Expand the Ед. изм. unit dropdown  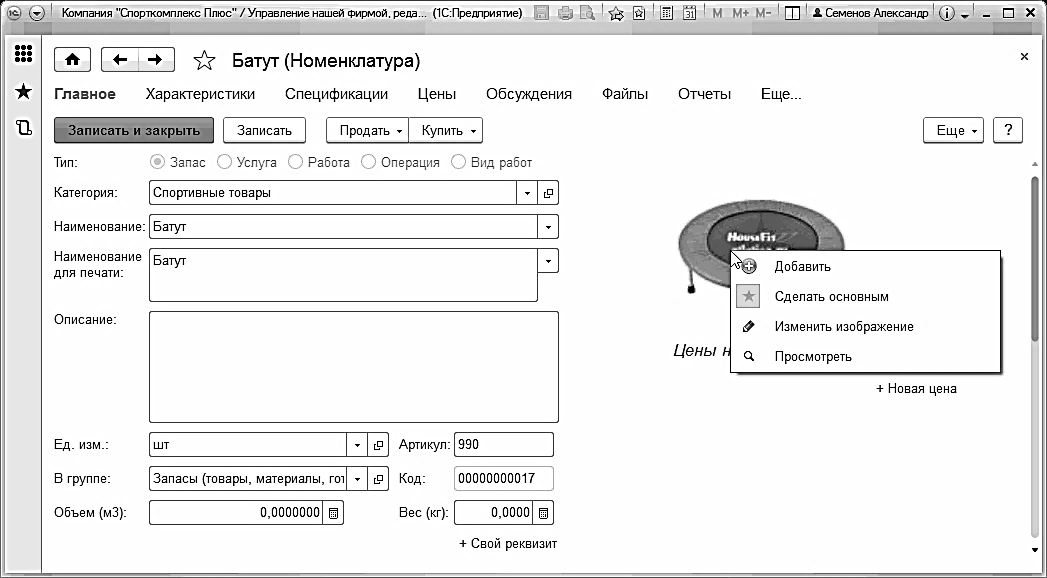pyautogui.click(x=358, y=446)
